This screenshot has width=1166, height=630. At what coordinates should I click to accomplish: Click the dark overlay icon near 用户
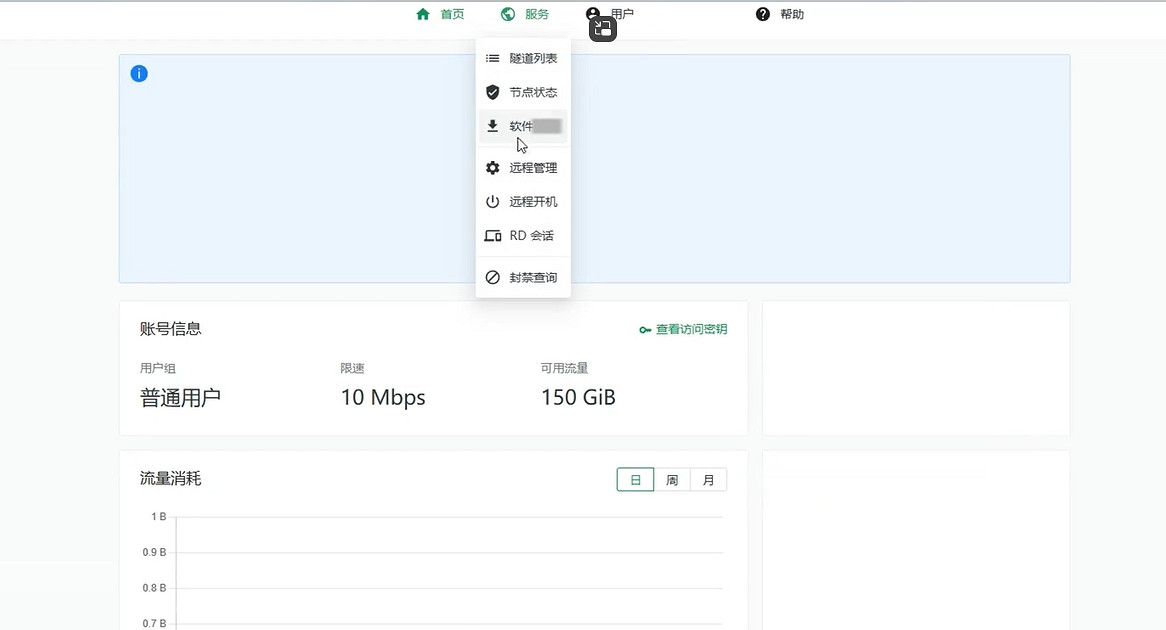(602, 29)
